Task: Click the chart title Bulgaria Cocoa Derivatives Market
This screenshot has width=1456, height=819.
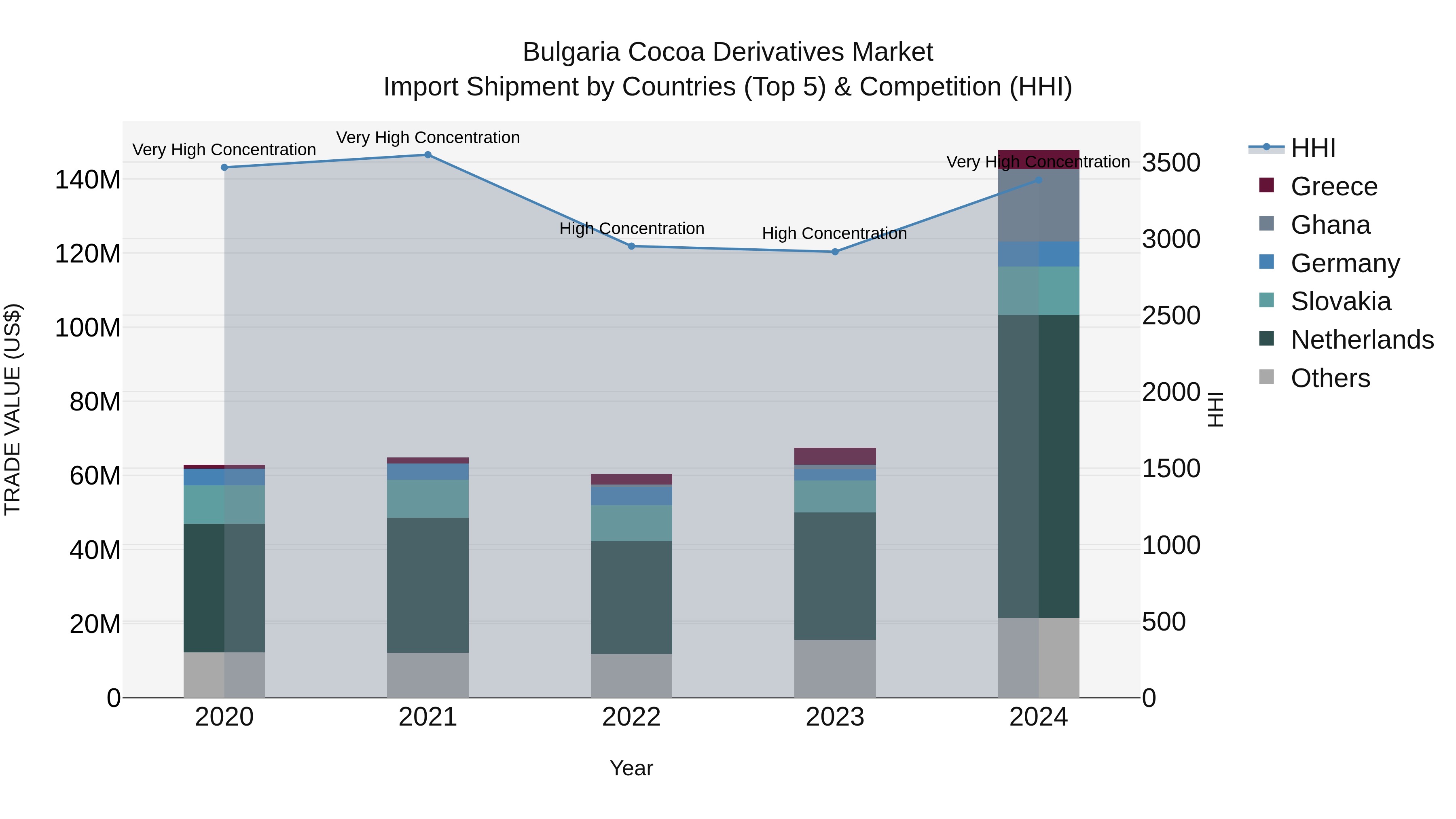Action: (x=728, y=52)
